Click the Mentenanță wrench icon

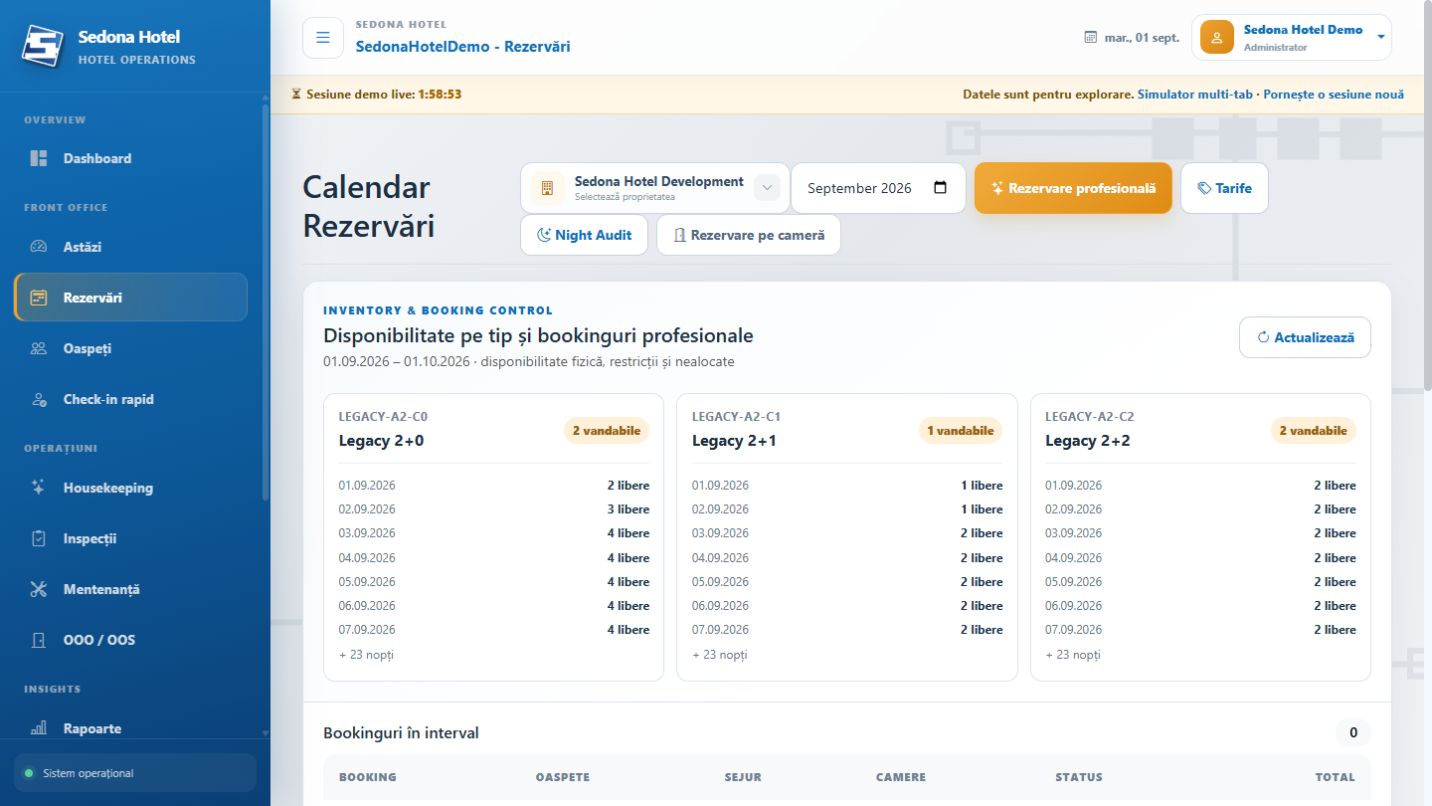coord(39,589)
